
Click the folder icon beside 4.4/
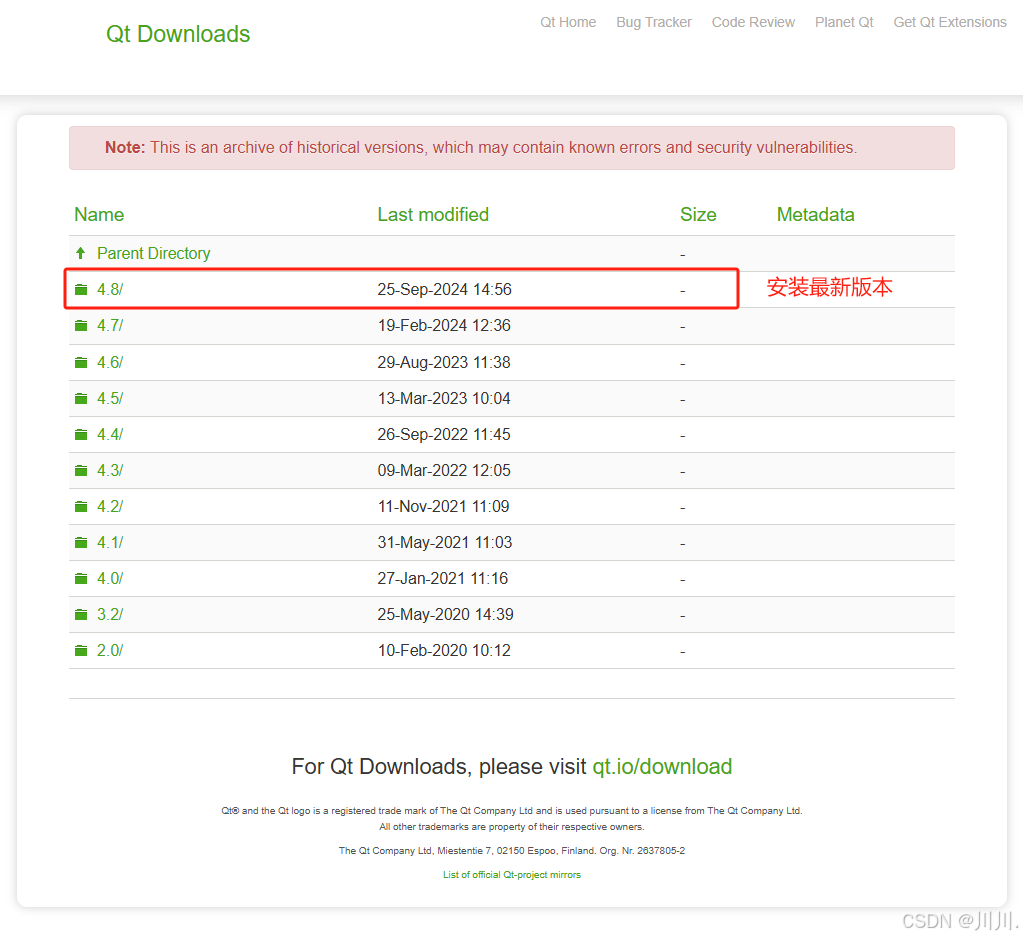(x=81, y=434)
